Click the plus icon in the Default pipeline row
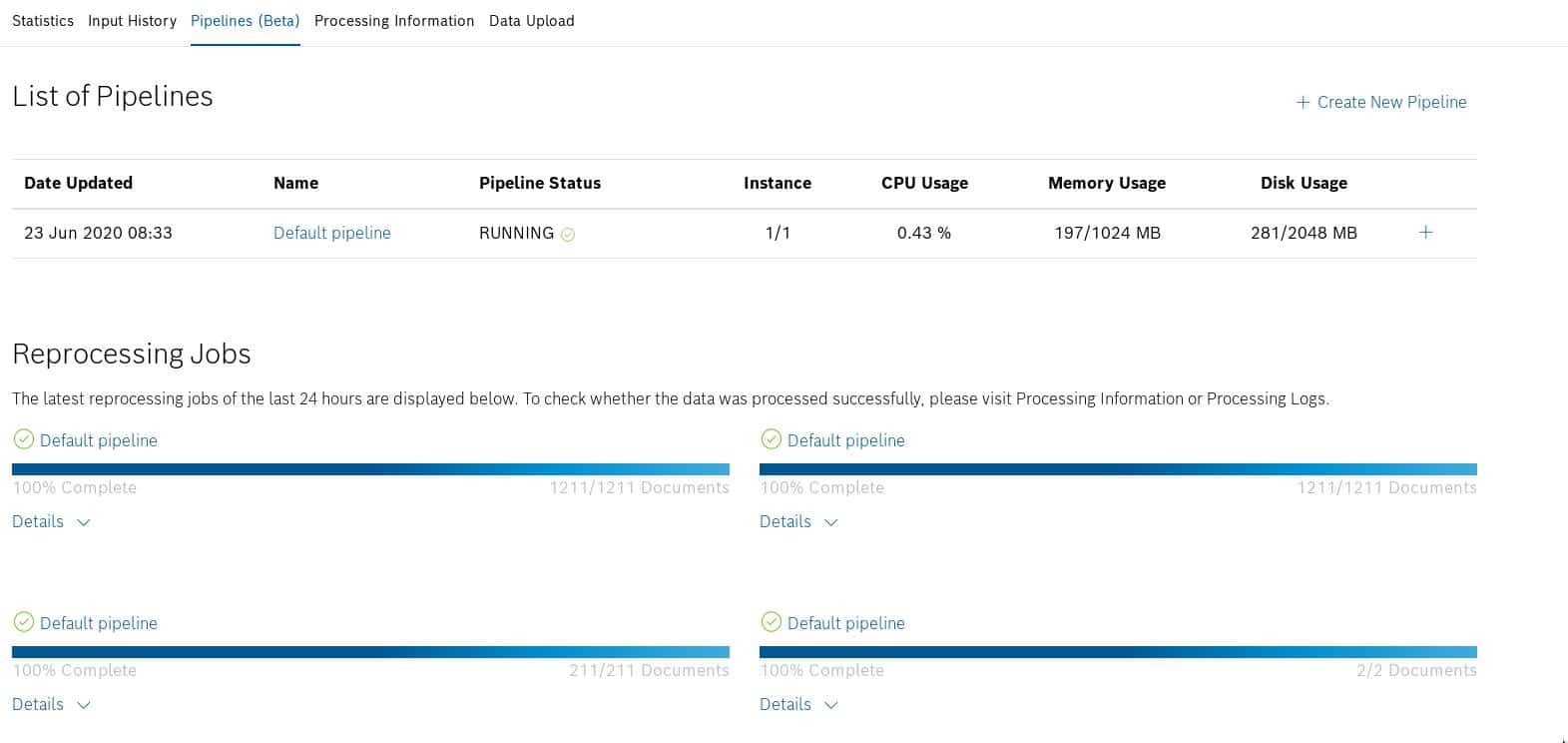 pyautogui.click(x=1425, y=233)
